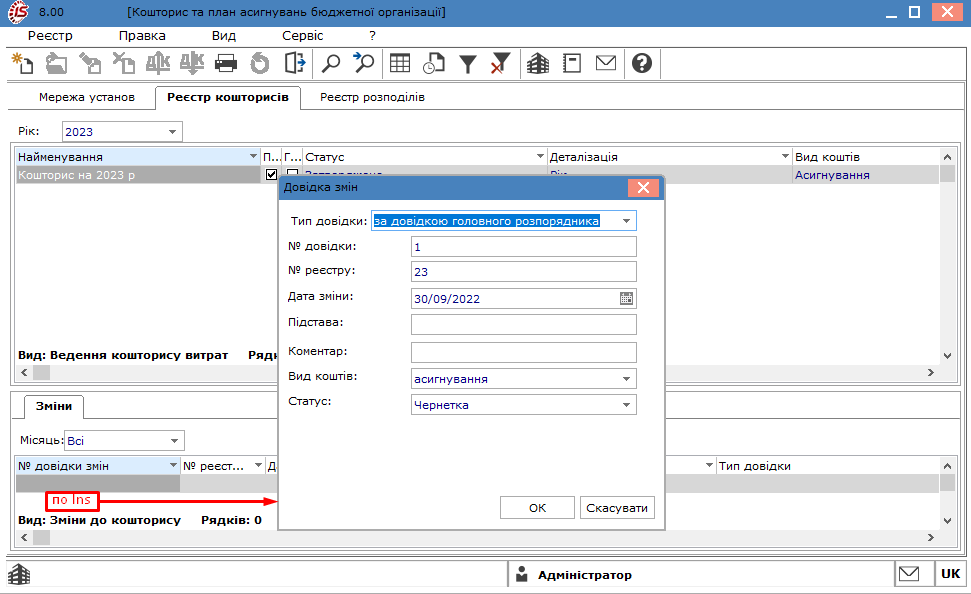Toggle checkbox in Кошторис на 2023 р row

(x=271, y=175)
